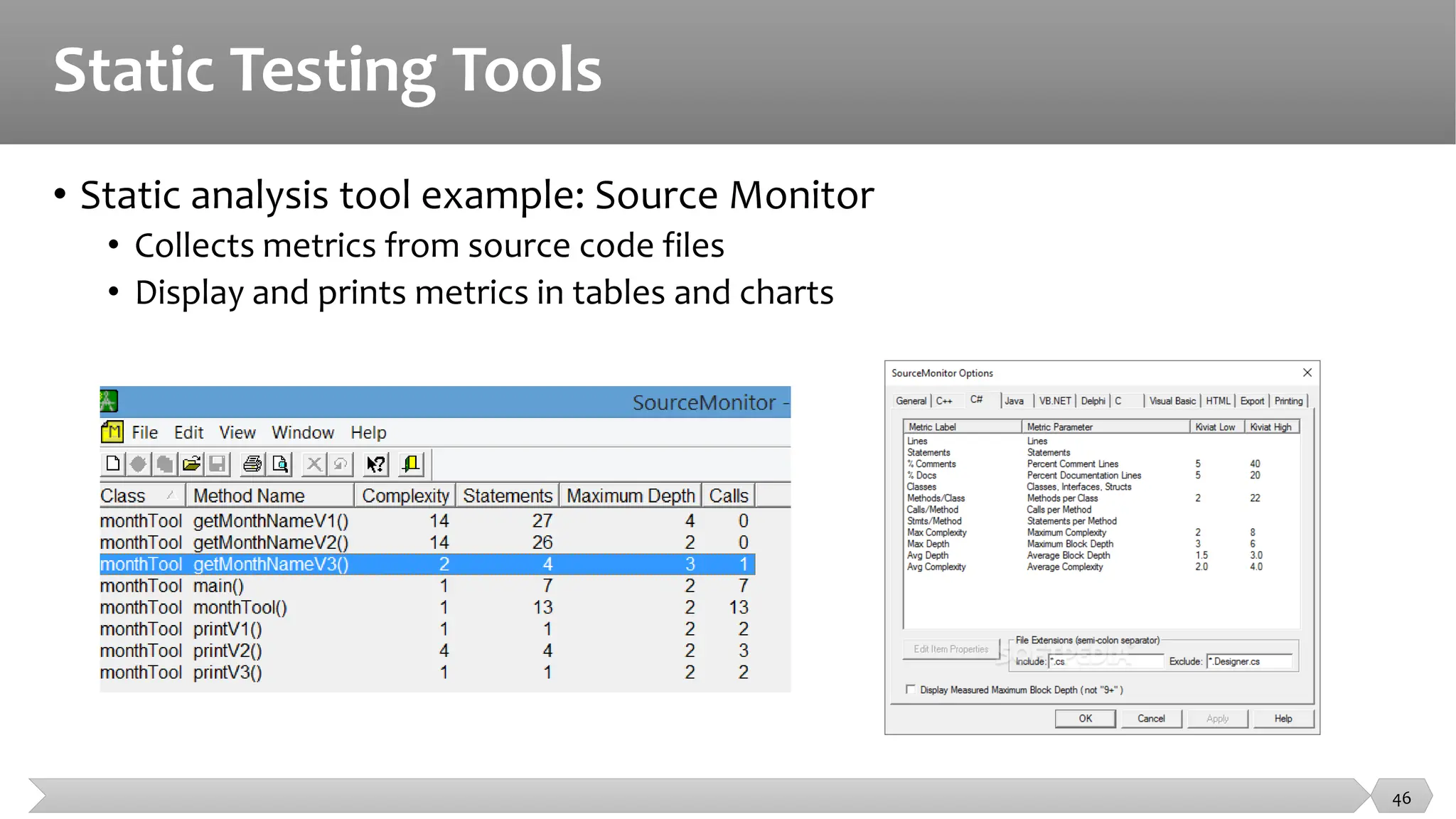The height and width of the screenshot is (819, 1456).
Task: Switch to the Export tab
Action: [x=1253, y=401]
